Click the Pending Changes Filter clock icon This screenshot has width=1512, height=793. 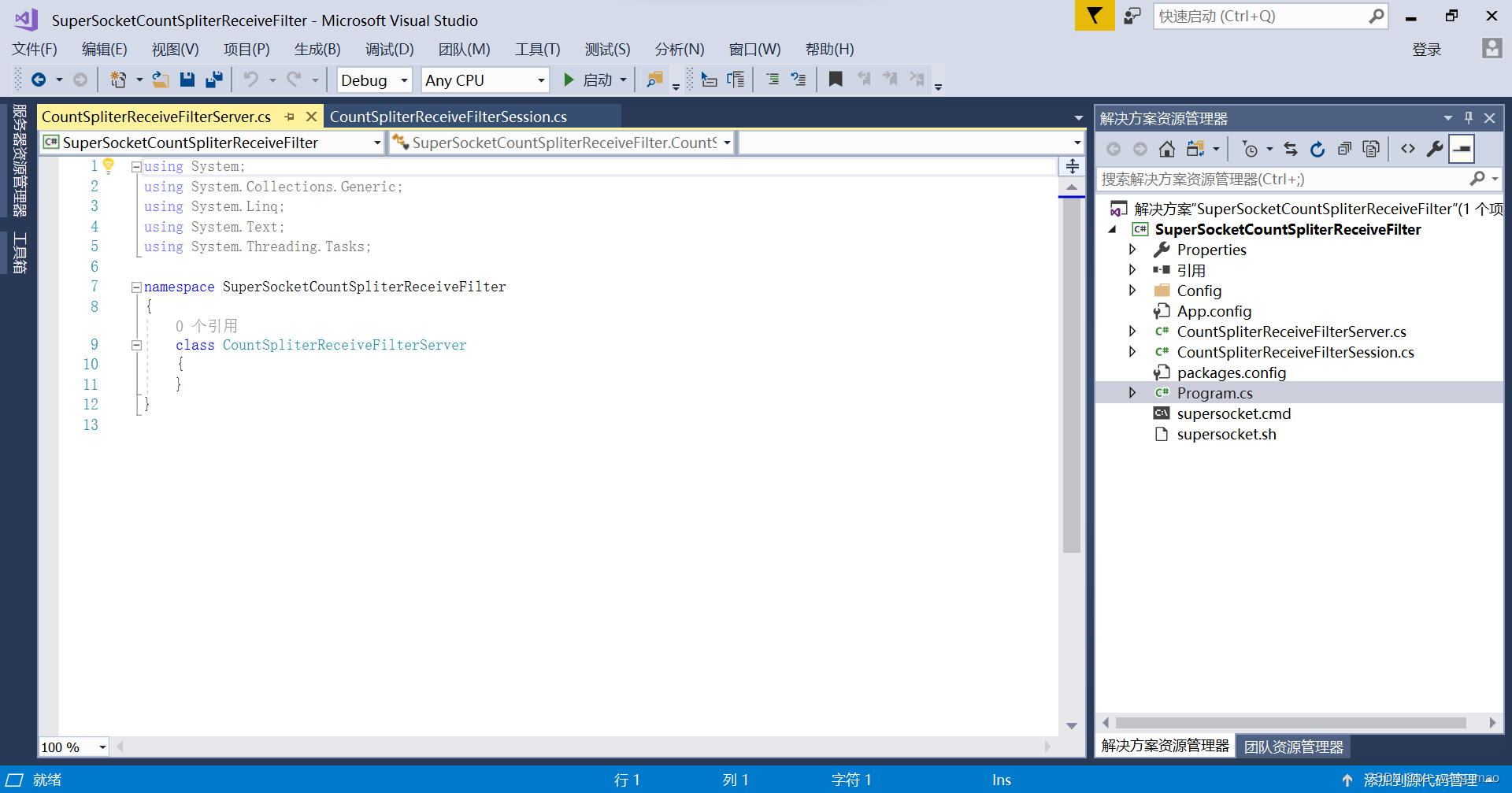pyautogui.click(x=1250, y=149)
